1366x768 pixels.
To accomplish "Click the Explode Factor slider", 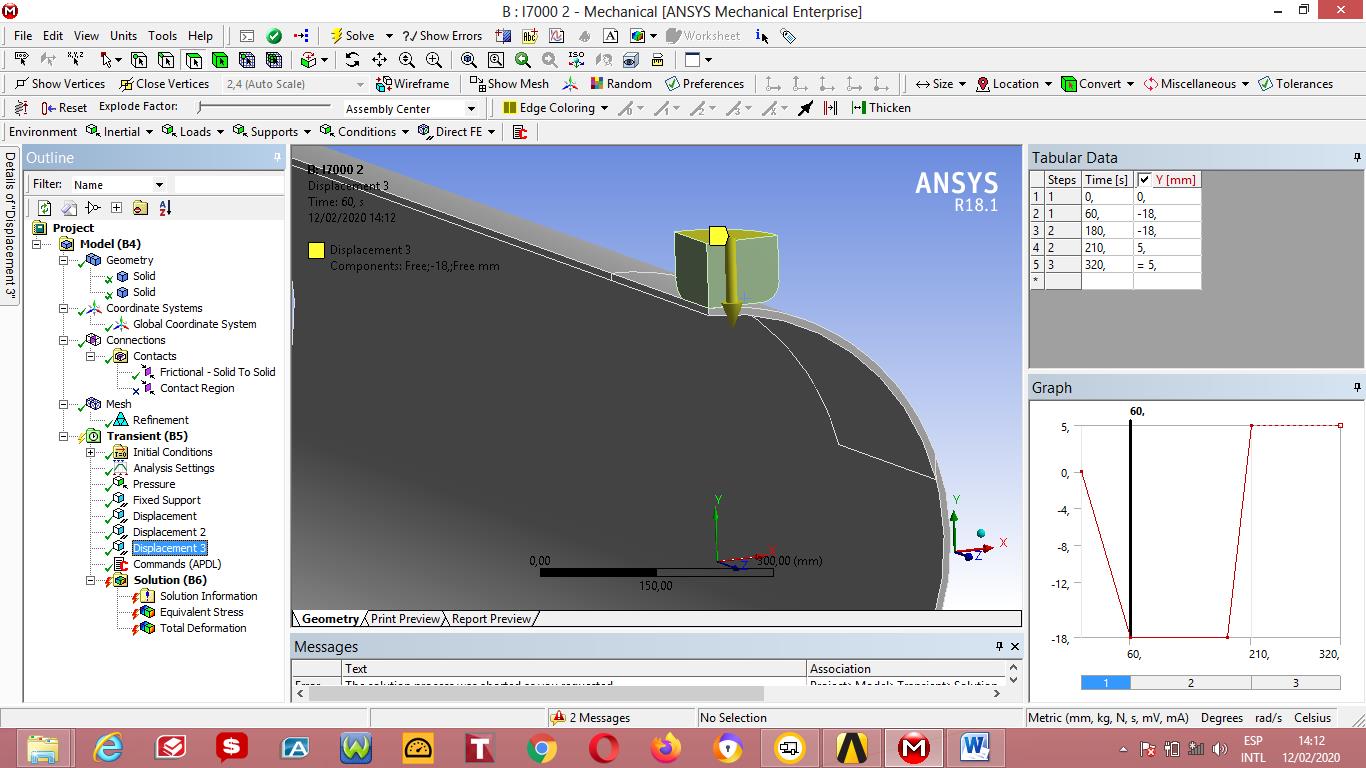I will [x=264, y=107].
